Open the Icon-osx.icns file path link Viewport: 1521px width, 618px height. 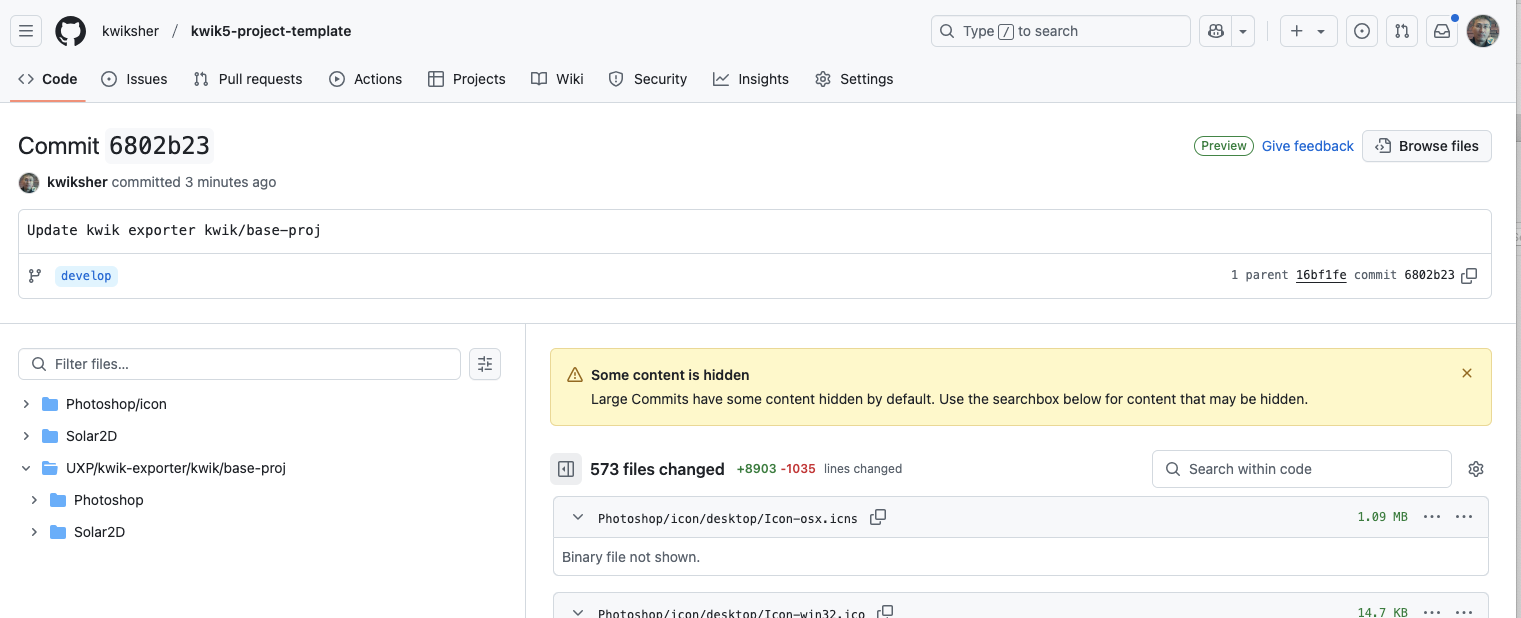pos(728,518)
